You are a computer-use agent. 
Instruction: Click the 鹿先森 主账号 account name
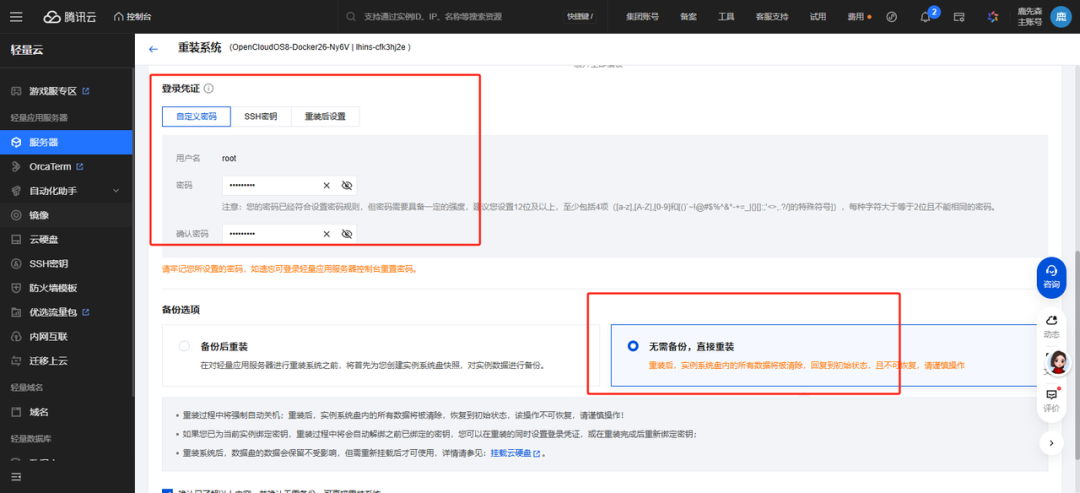[1029, 17]
